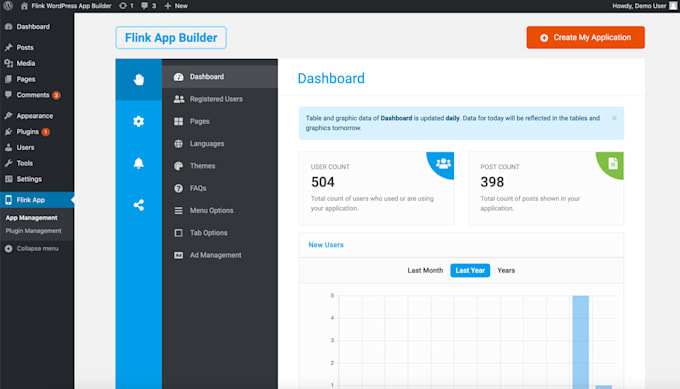Open the WordPress Settings menu item

pos(37,179)
